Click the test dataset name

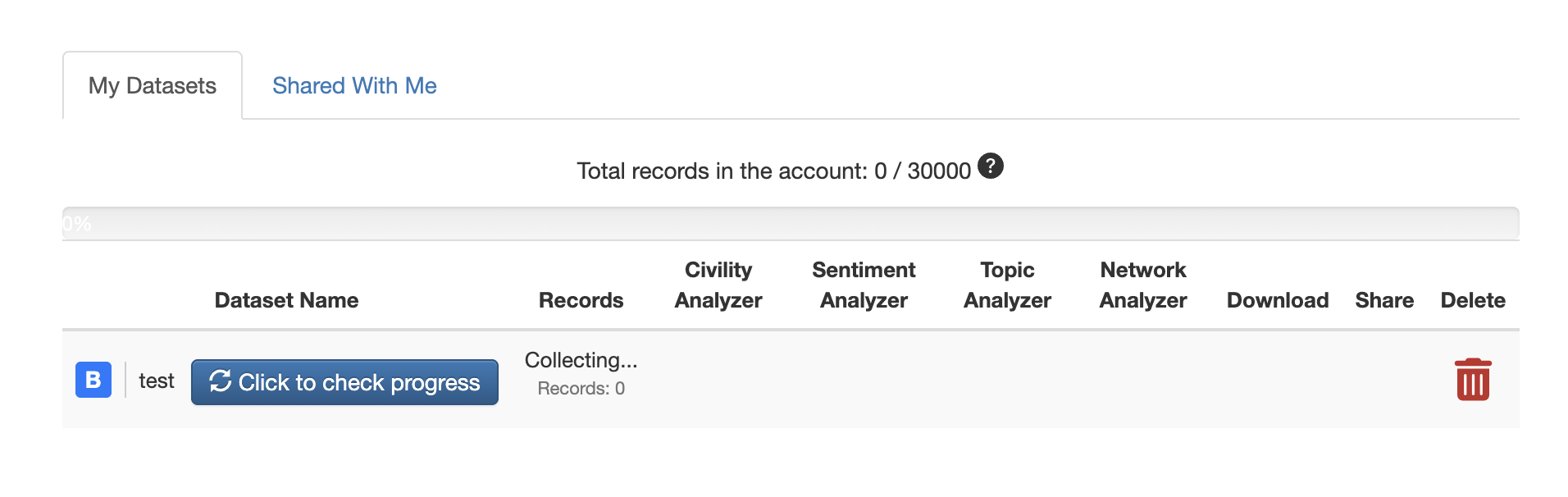(157, 381)
